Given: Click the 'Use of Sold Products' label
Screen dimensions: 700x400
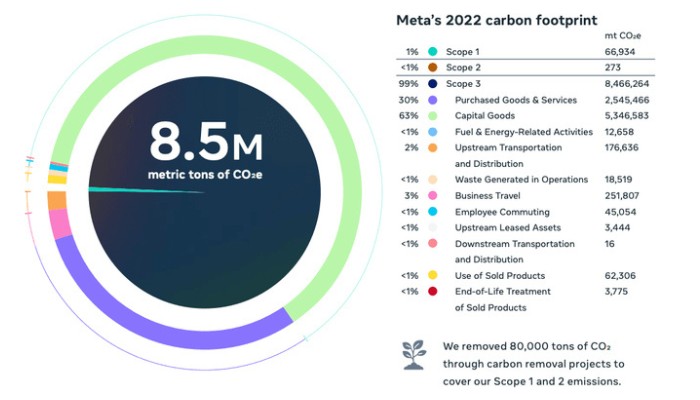Looking at the screenshot, I should click(500, 275).
